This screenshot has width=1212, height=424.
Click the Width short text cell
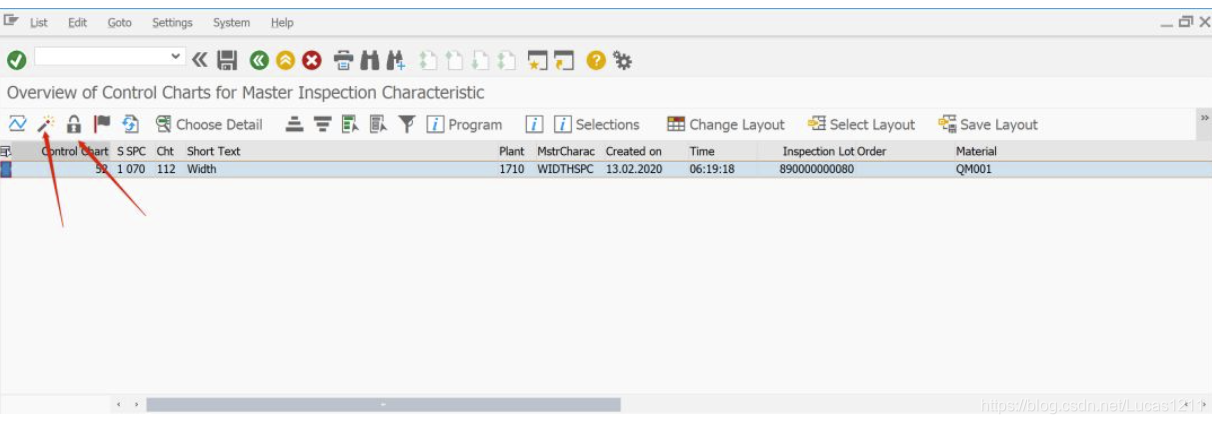(201, 169)
